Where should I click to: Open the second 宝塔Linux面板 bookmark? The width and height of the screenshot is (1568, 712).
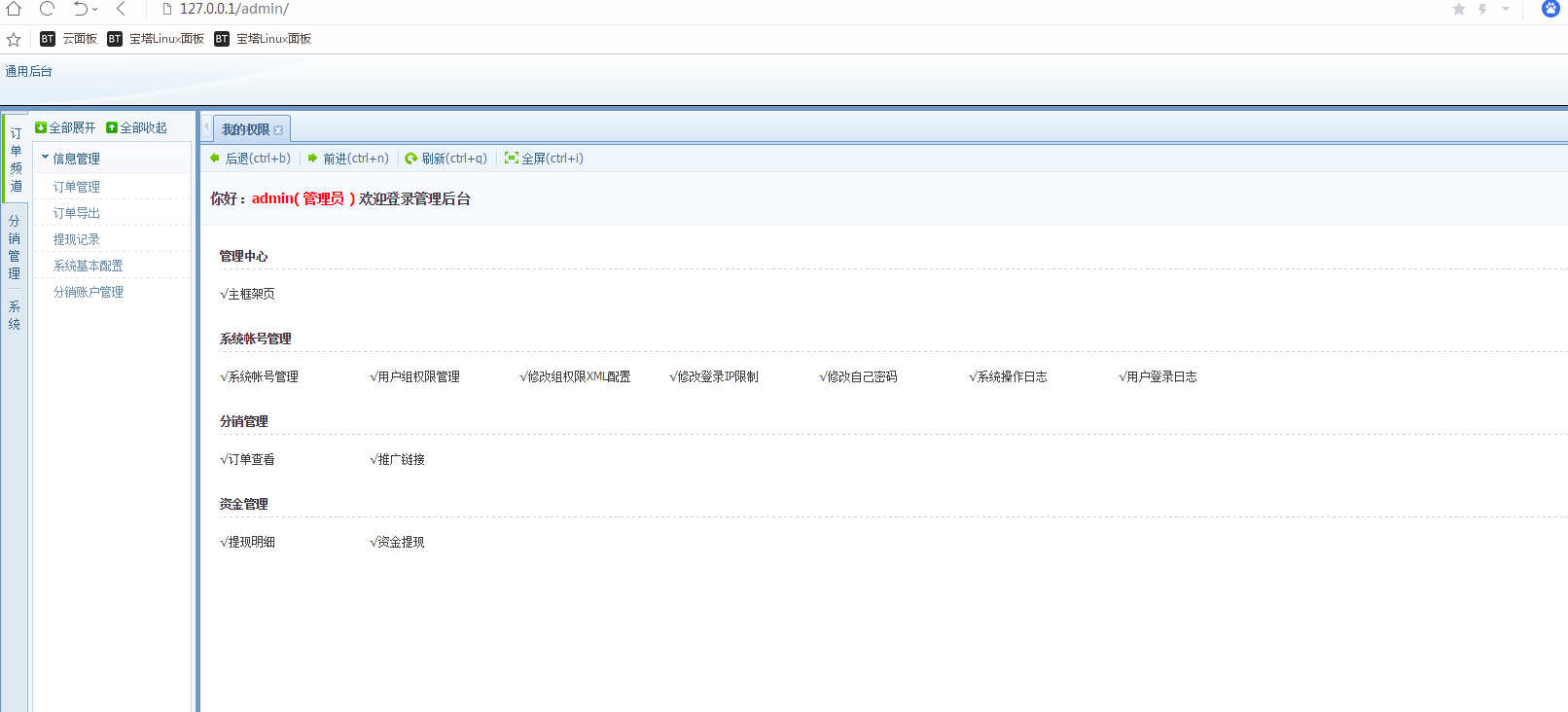[263, 39]
